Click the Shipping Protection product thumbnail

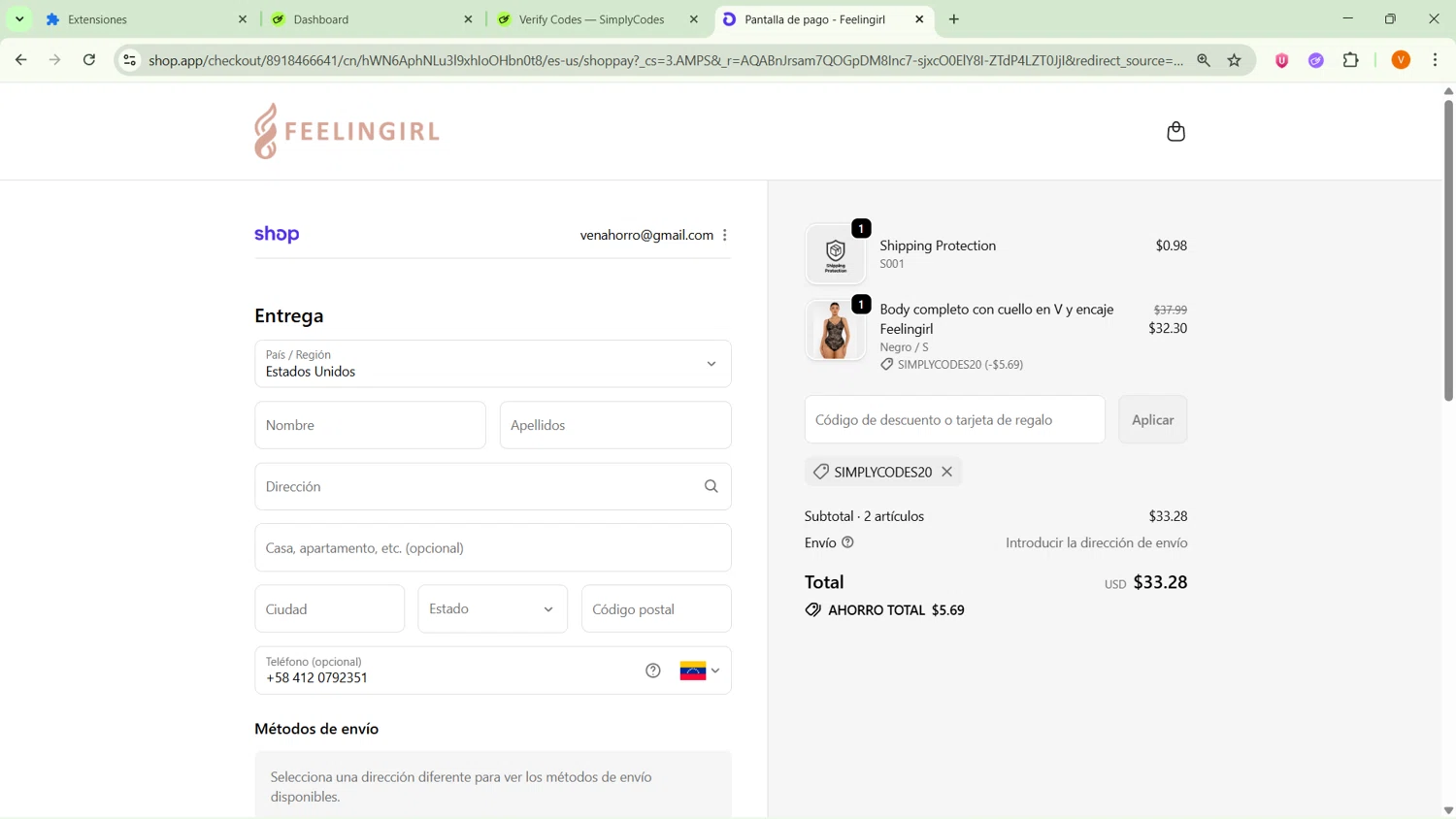tap(836, 254)
